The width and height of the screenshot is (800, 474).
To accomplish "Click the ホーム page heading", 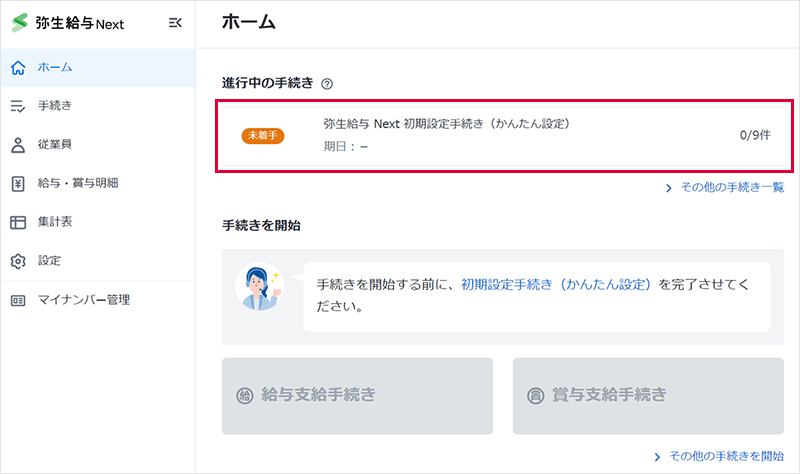I will 248,22.
